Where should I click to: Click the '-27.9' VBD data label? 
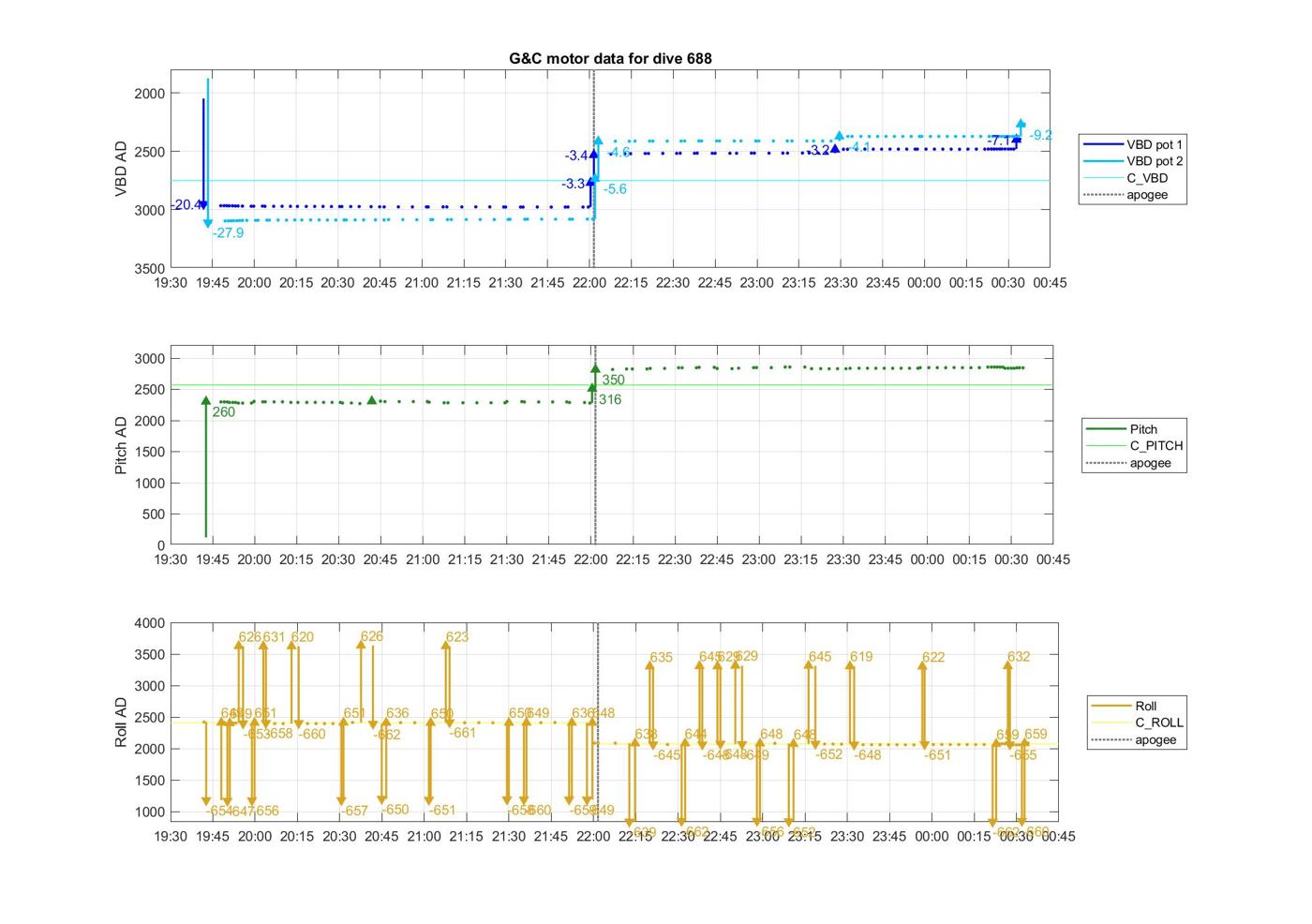(x=228, y=232)
